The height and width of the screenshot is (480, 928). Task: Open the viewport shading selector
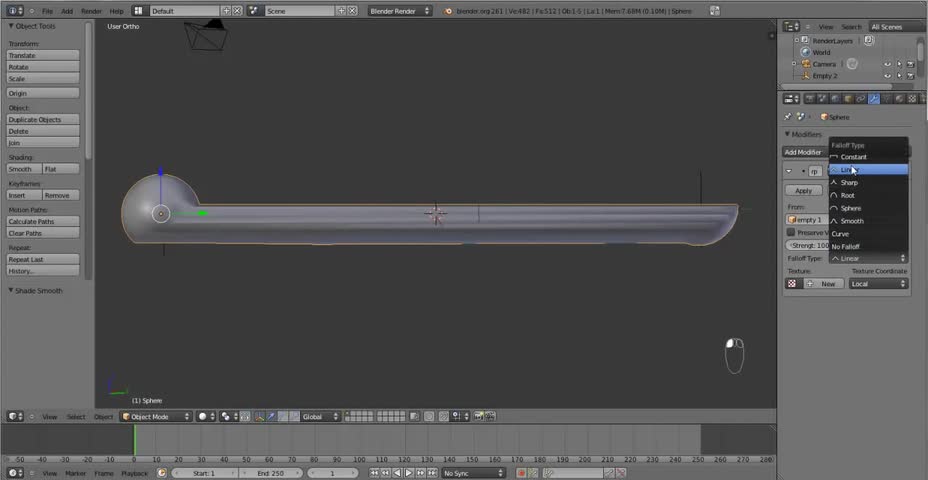pos(205,417)
